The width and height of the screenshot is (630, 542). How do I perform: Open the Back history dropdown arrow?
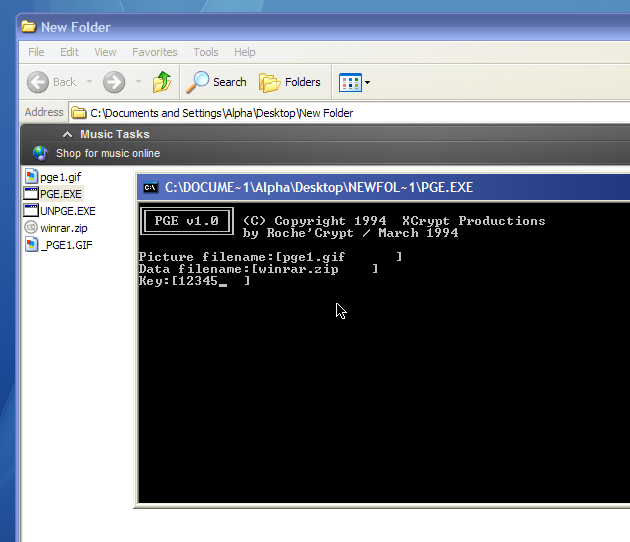[89, 82]
